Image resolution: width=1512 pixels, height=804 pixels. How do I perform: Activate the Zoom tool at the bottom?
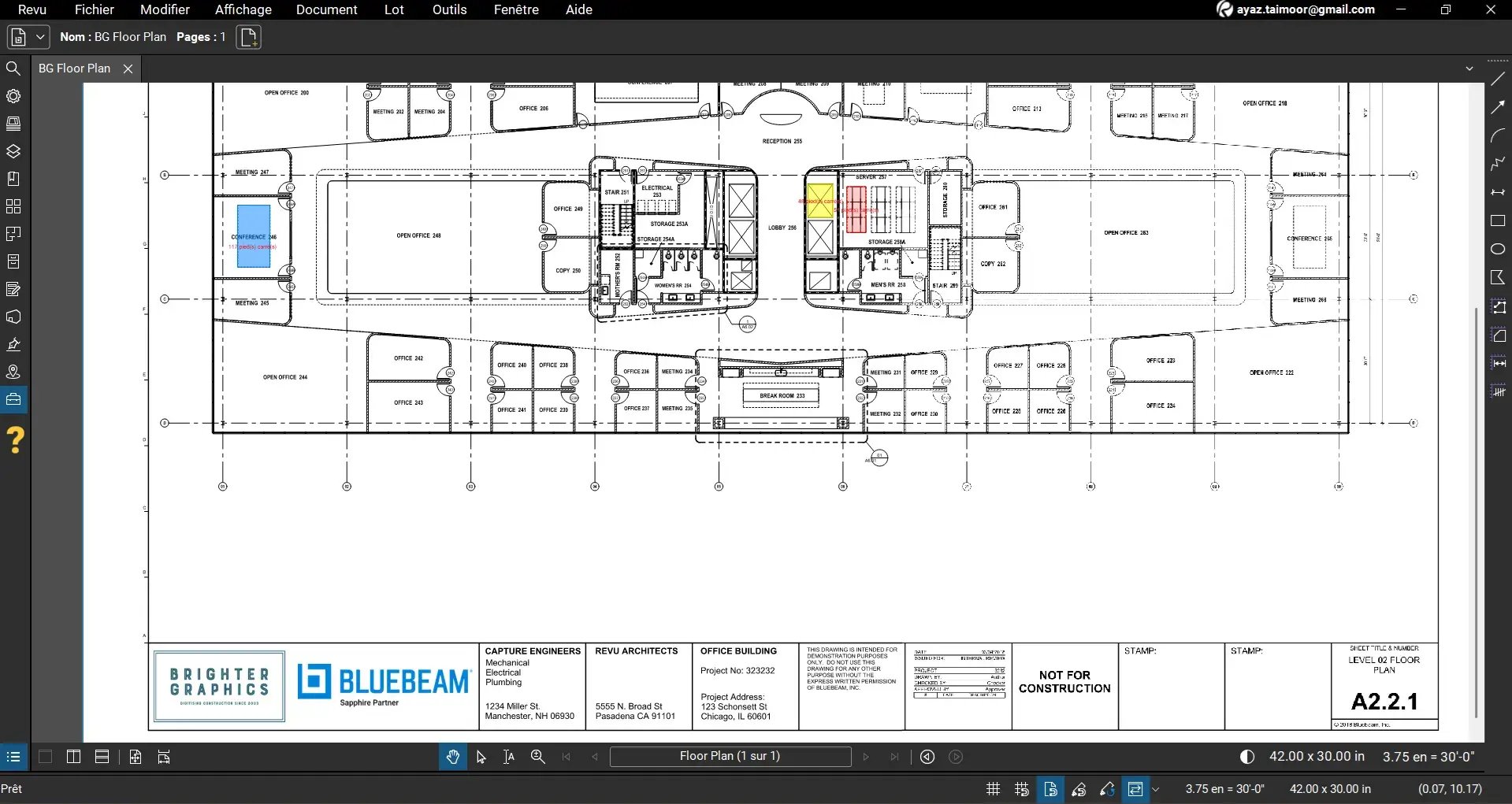pyautogui.click(x=537, y=757)
